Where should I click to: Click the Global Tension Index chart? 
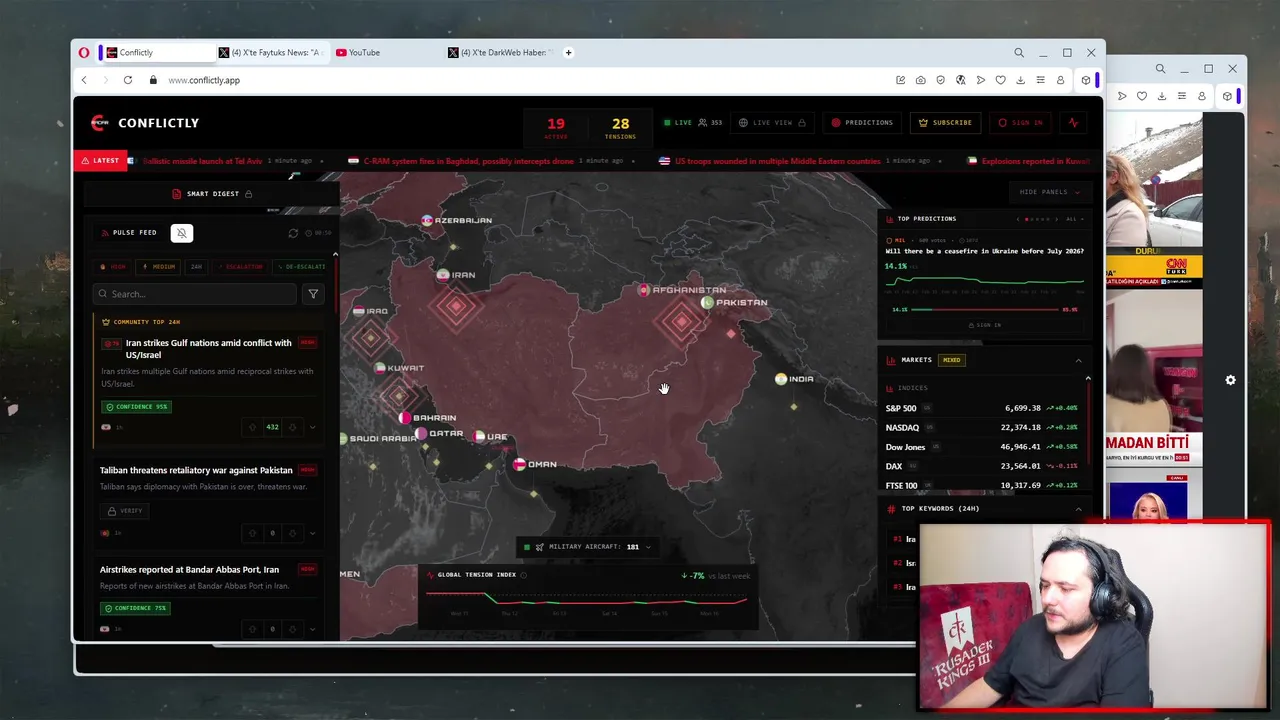[x=587, y=597]
